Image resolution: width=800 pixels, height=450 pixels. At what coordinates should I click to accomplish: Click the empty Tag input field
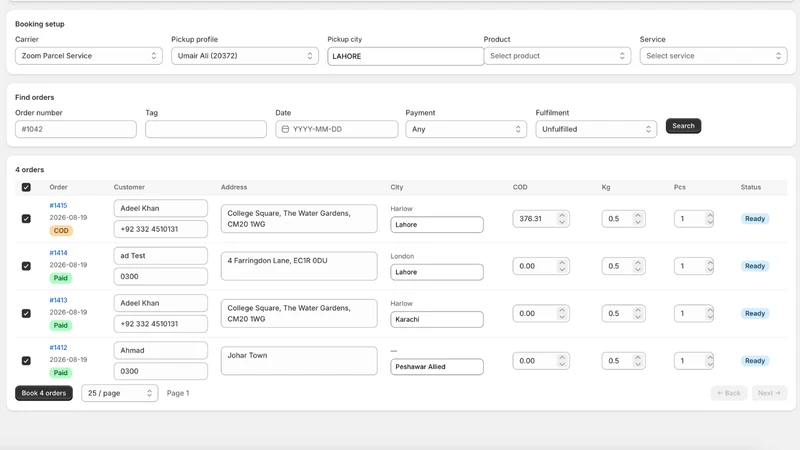(206, 129)
